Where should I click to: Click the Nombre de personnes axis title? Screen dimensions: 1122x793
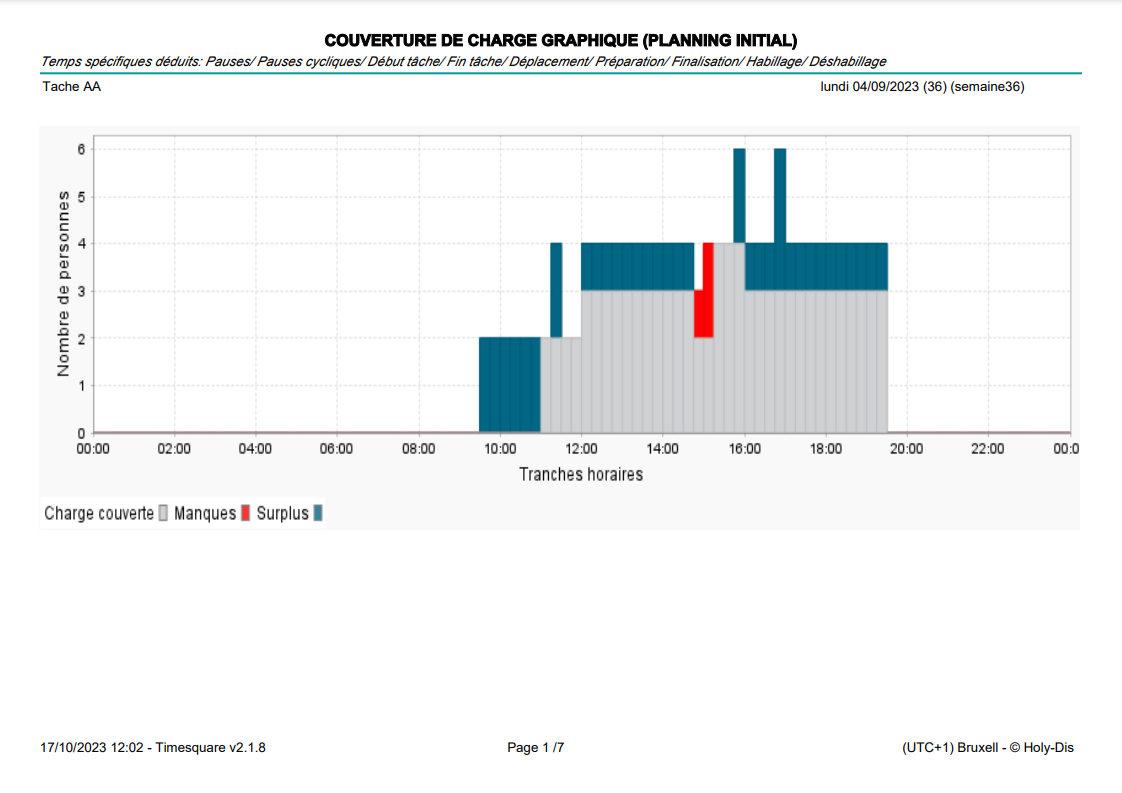(64, 283)
